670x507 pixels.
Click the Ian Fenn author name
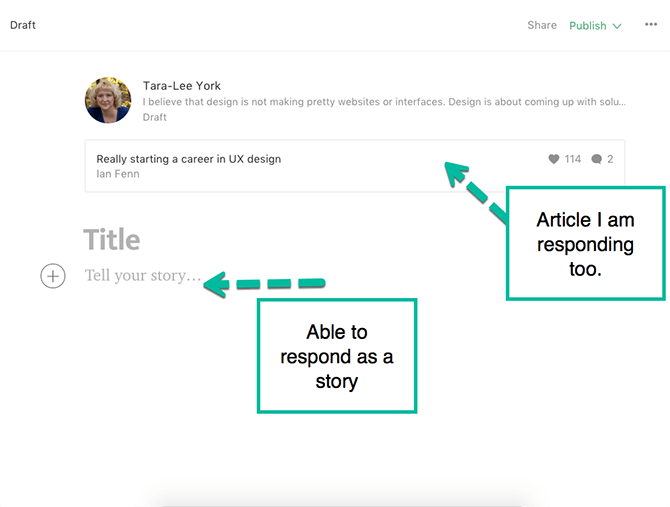tap(118, 174)
